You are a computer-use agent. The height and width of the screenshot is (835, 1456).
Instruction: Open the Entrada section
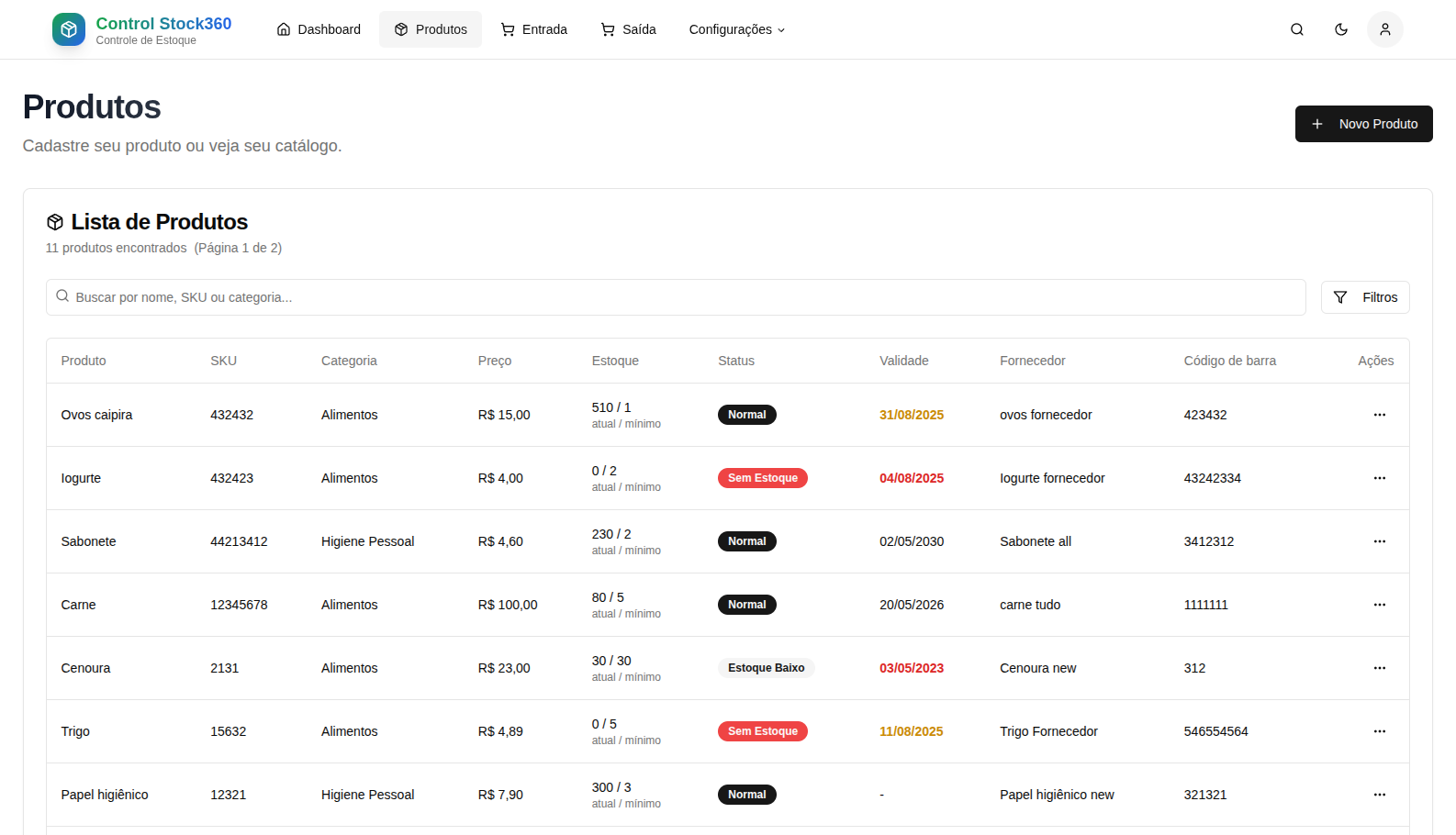533,29
